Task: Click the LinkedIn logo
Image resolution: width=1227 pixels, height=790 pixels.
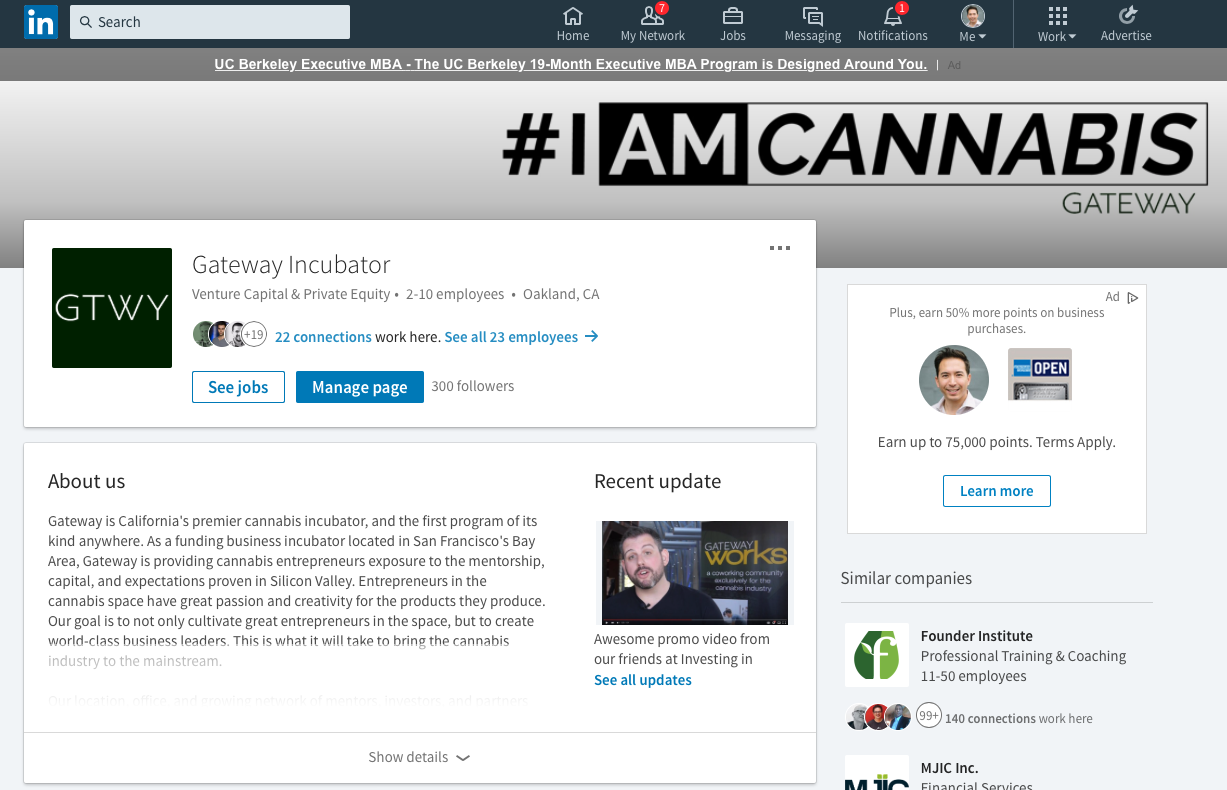Action: pos(40,21)
